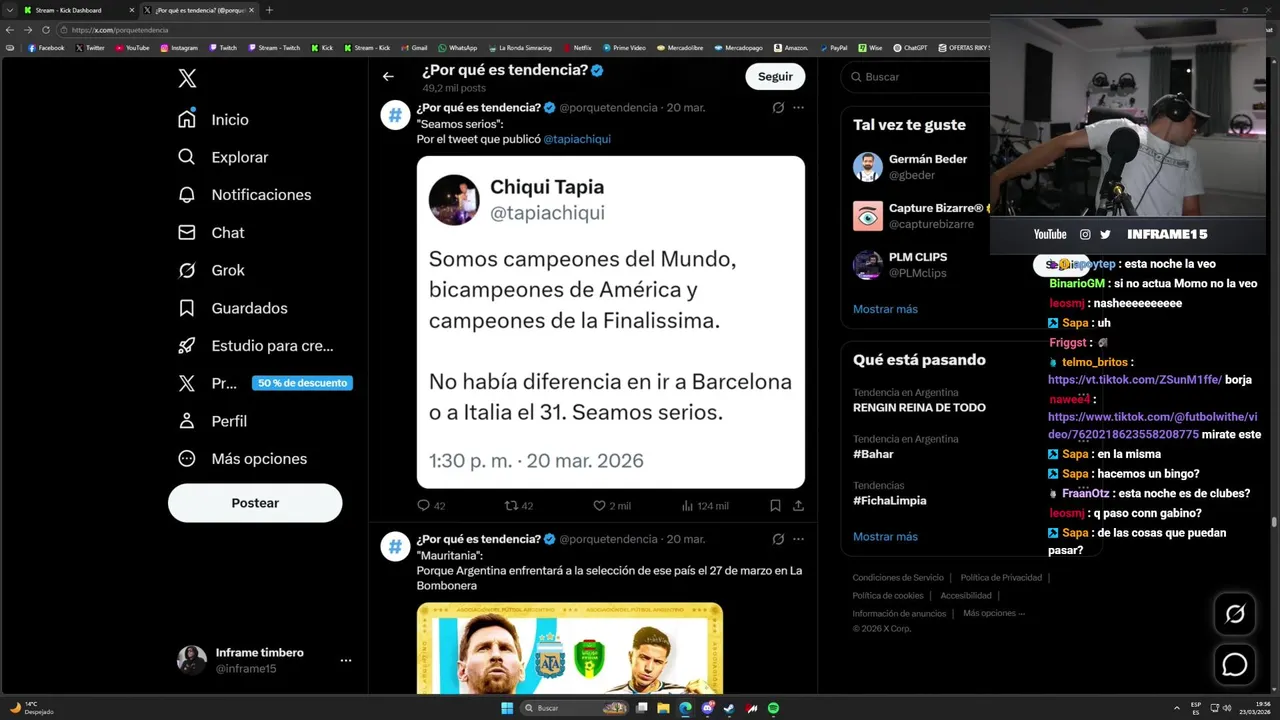Open the floating messages chat button
This screenshot has width=1280, height=720.
(x=1235, y=664)
